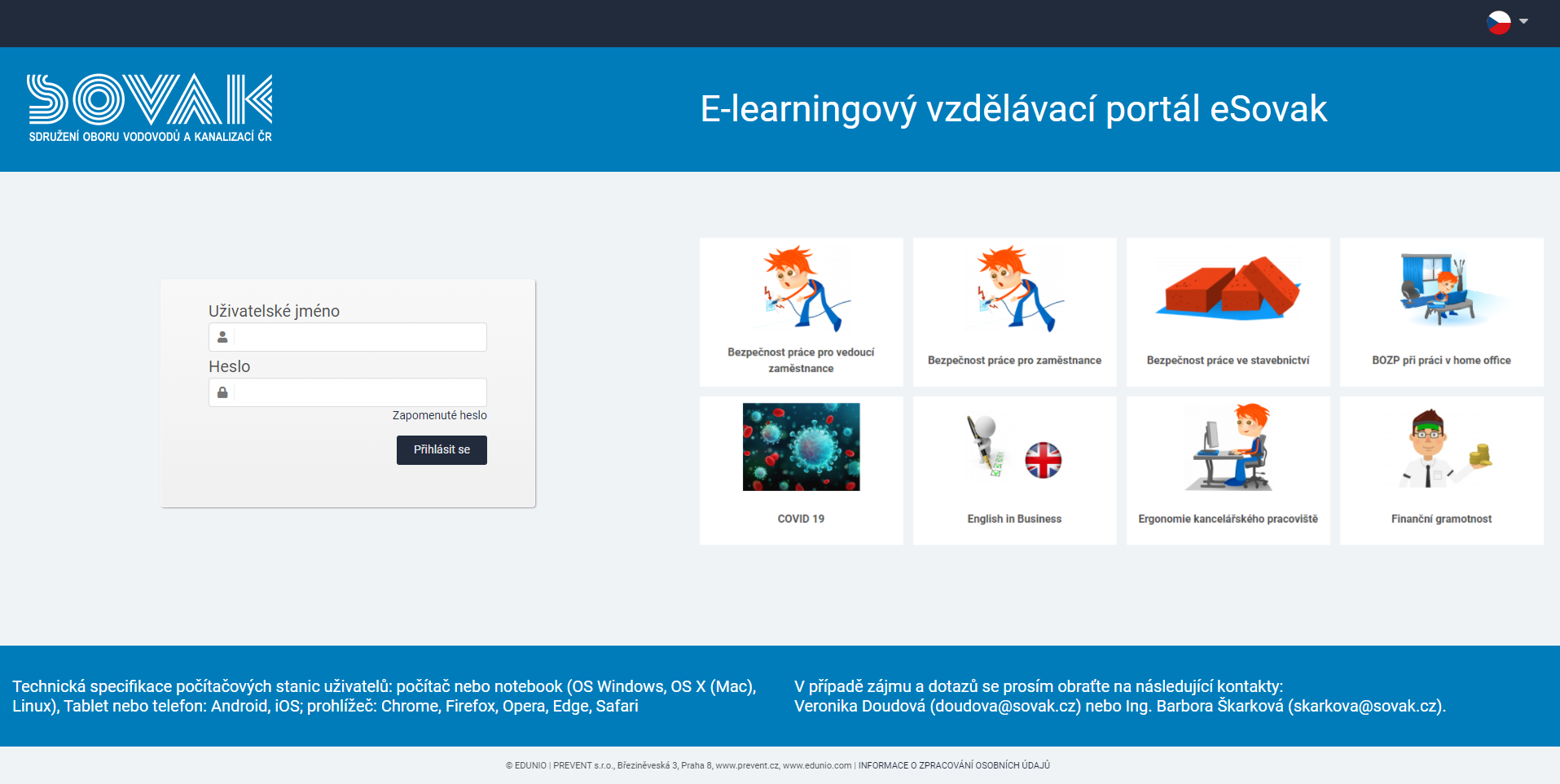Select the English in Business title

[x=1015, y=519]
